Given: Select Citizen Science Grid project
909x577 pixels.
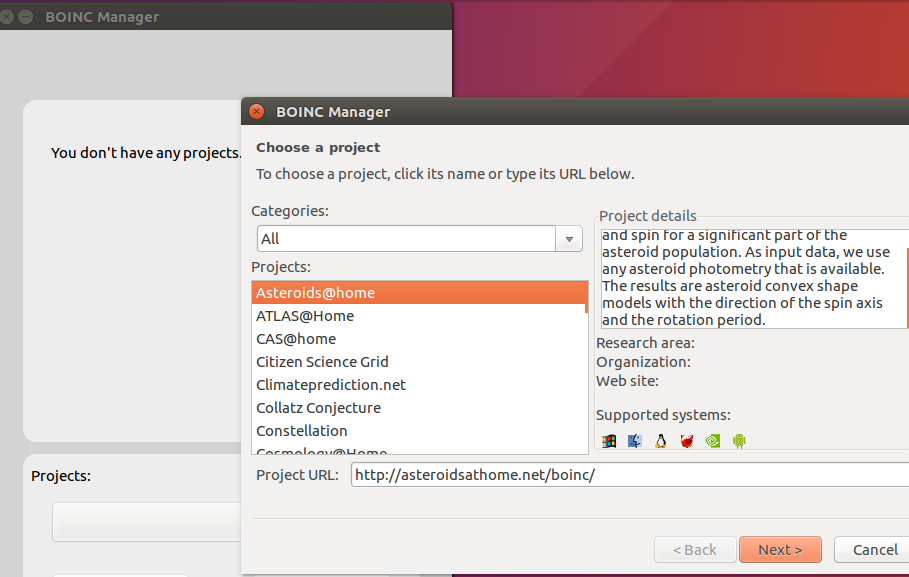Looking at the screenshot, I should point(419,362).
